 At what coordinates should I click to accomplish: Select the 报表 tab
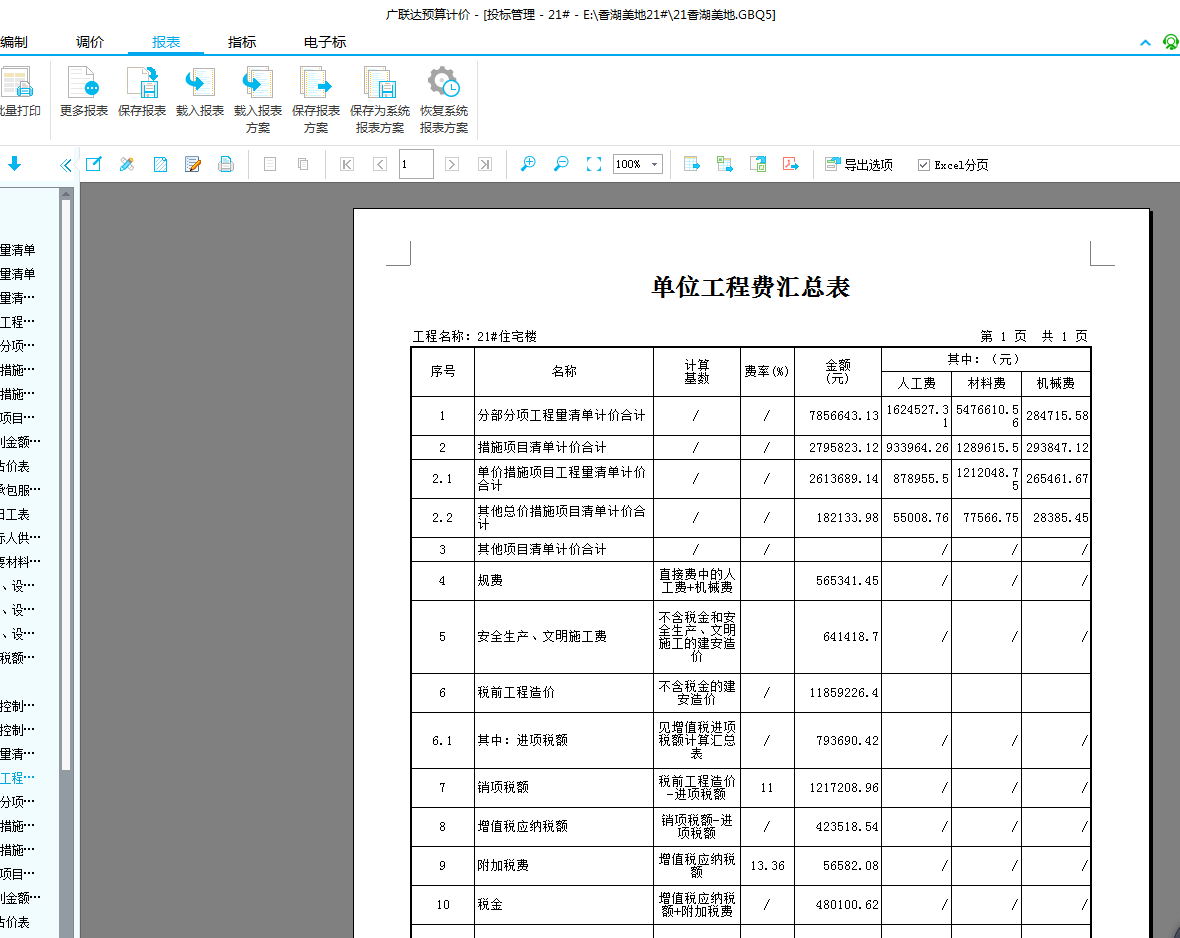tap(166, 42)
